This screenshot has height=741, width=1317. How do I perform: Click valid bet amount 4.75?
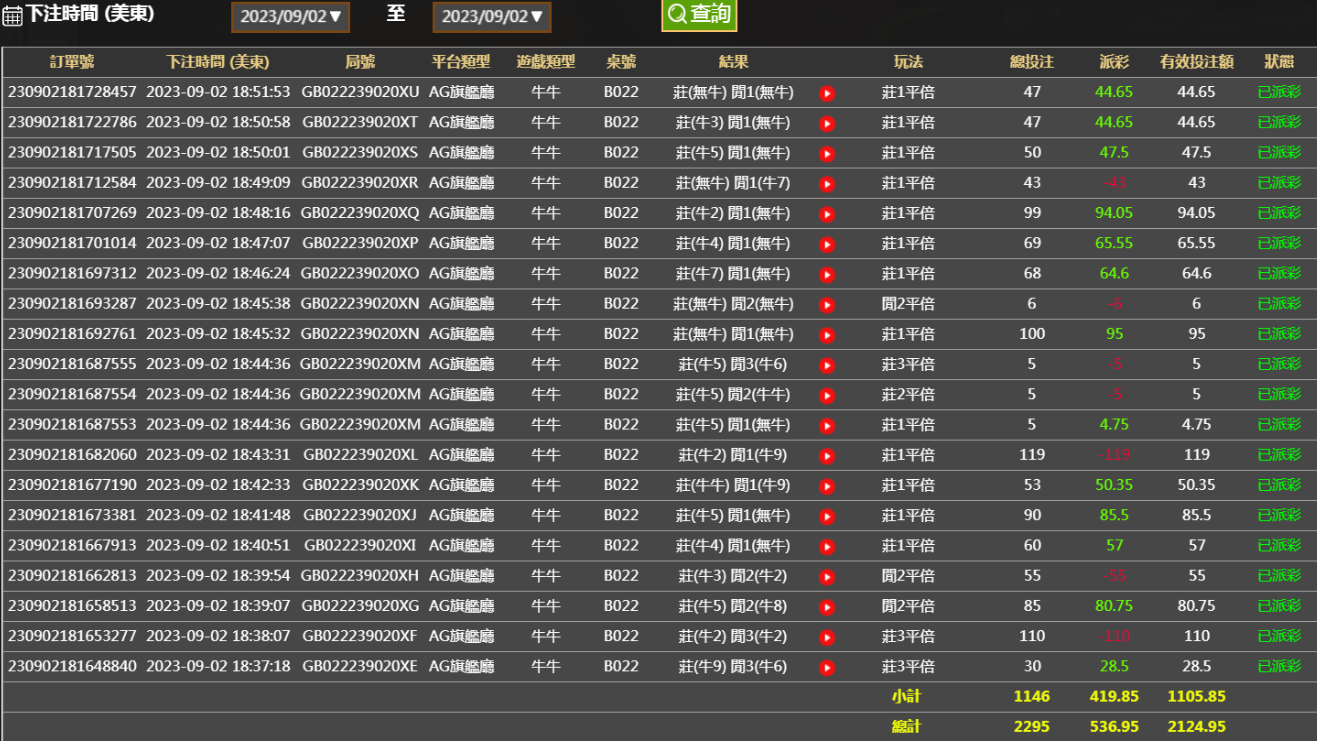click(x=1196, y=424)
